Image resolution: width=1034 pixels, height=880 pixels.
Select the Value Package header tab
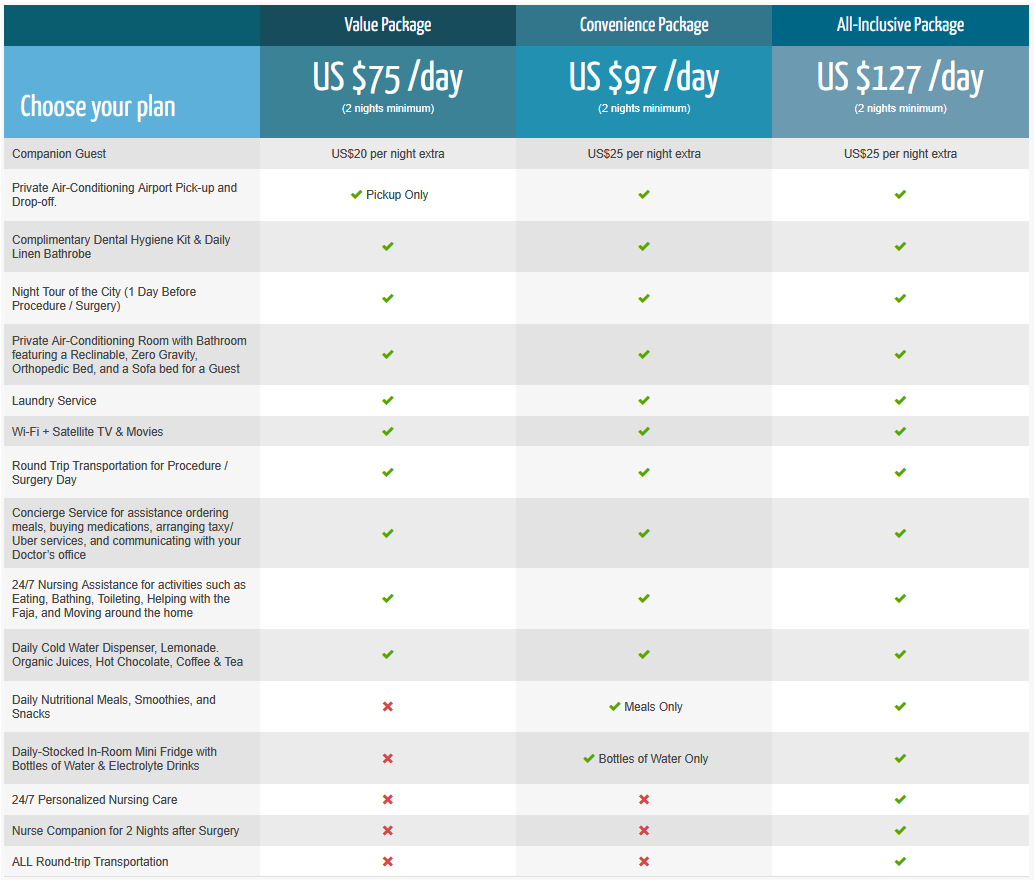point(388,25)
